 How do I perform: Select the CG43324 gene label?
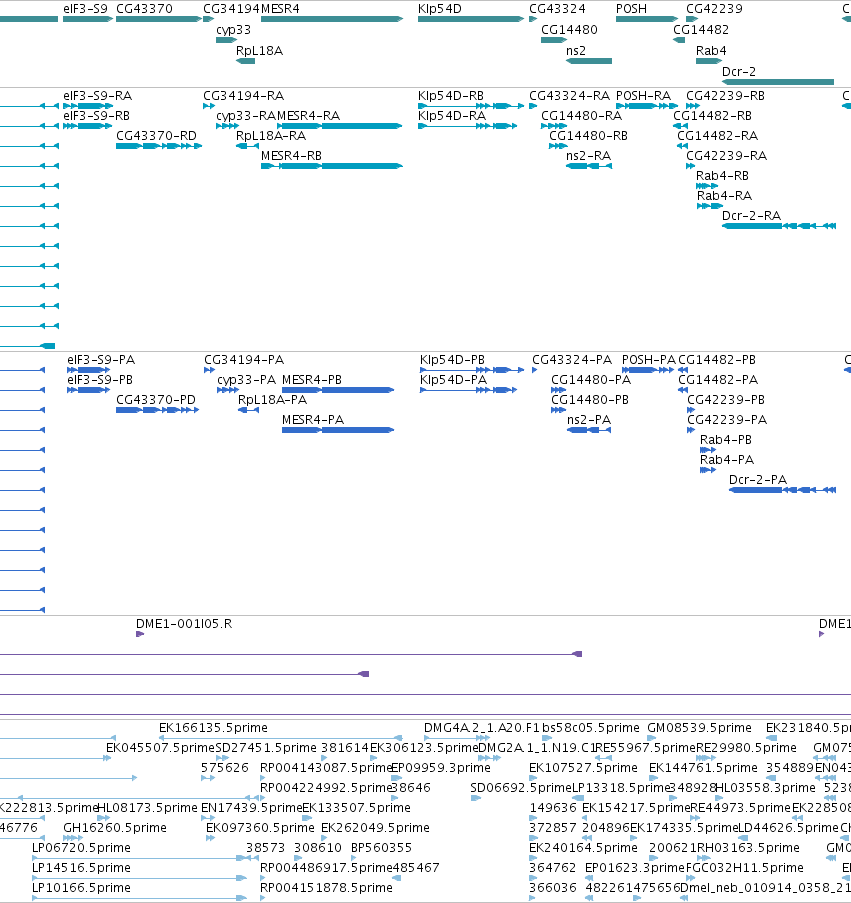(x=557, y=9)
